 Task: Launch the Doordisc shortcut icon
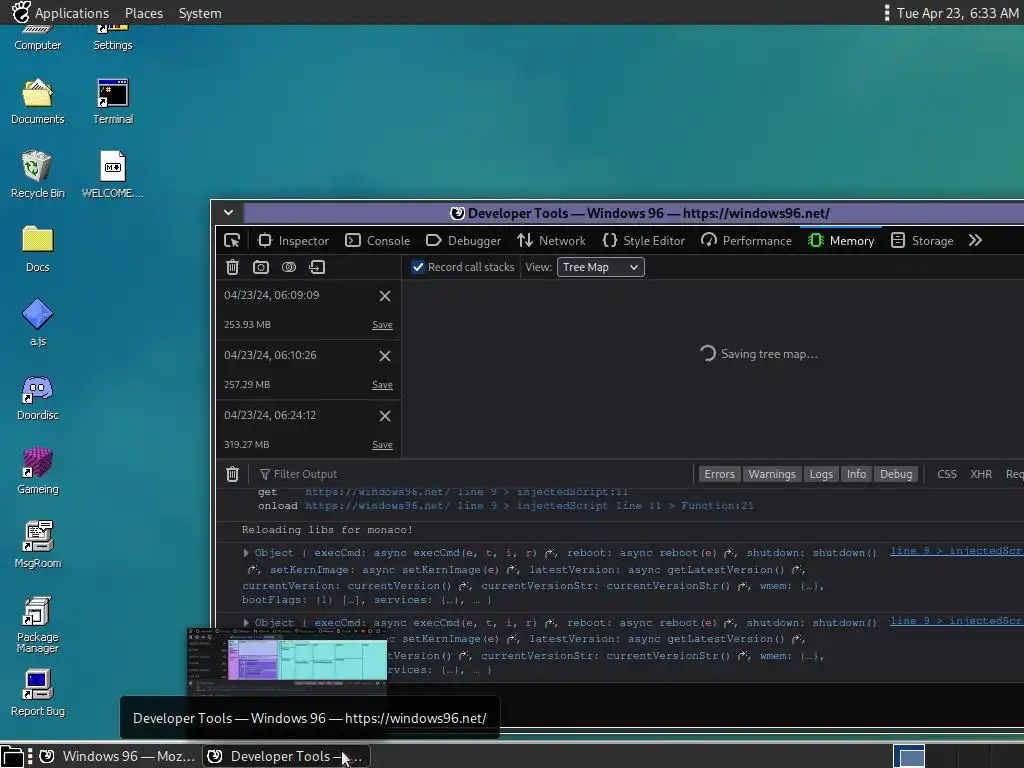(37, 397)
